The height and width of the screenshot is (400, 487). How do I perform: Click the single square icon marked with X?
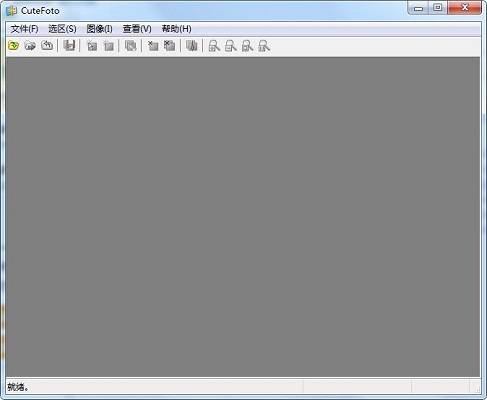point(153,46)
